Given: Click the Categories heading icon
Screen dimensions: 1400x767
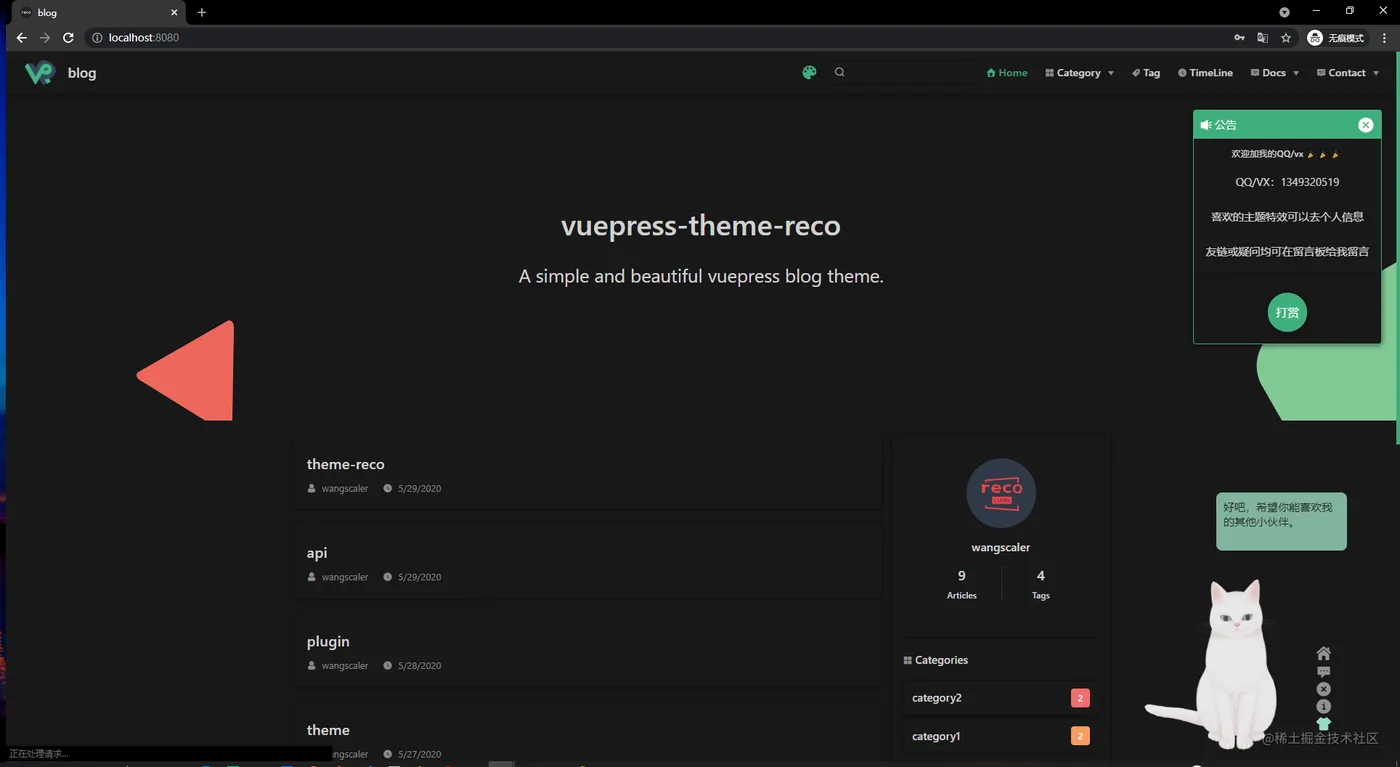Looking at the screenshot, I should tap(908, 660).
